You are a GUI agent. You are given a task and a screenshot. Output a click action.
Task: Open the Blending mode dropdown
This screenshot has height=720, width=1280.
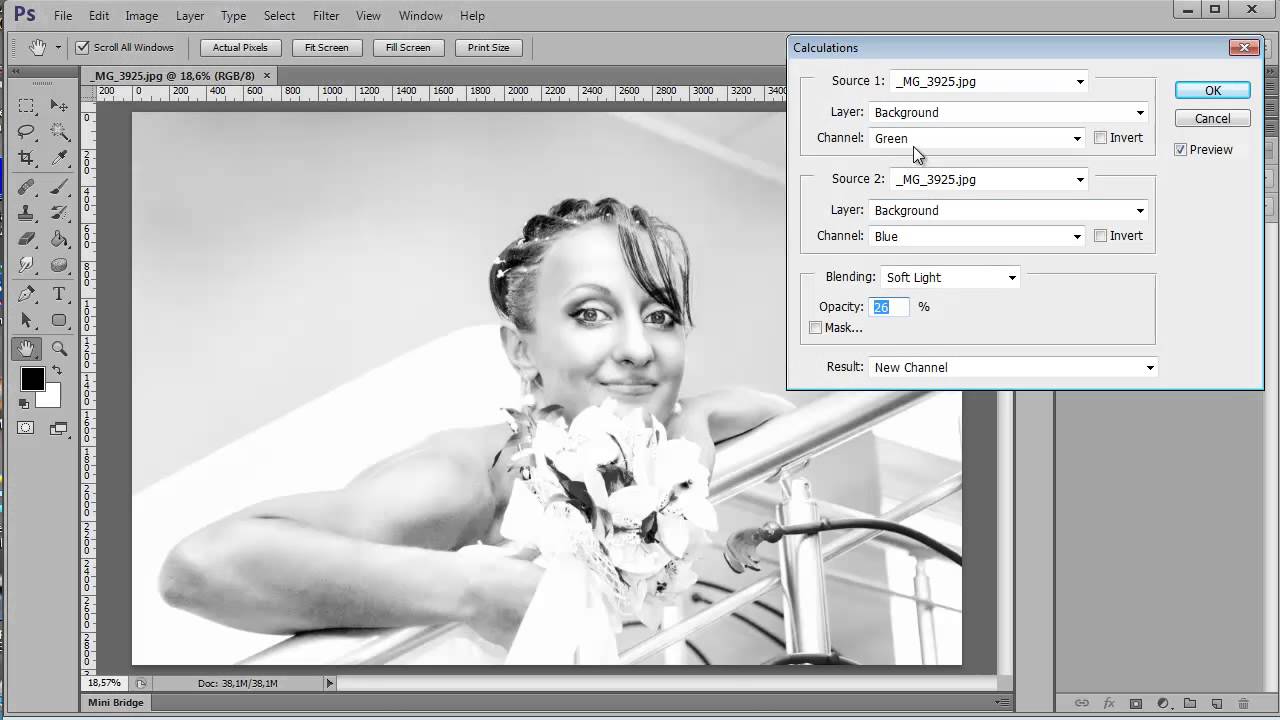(x=949, y=277)
